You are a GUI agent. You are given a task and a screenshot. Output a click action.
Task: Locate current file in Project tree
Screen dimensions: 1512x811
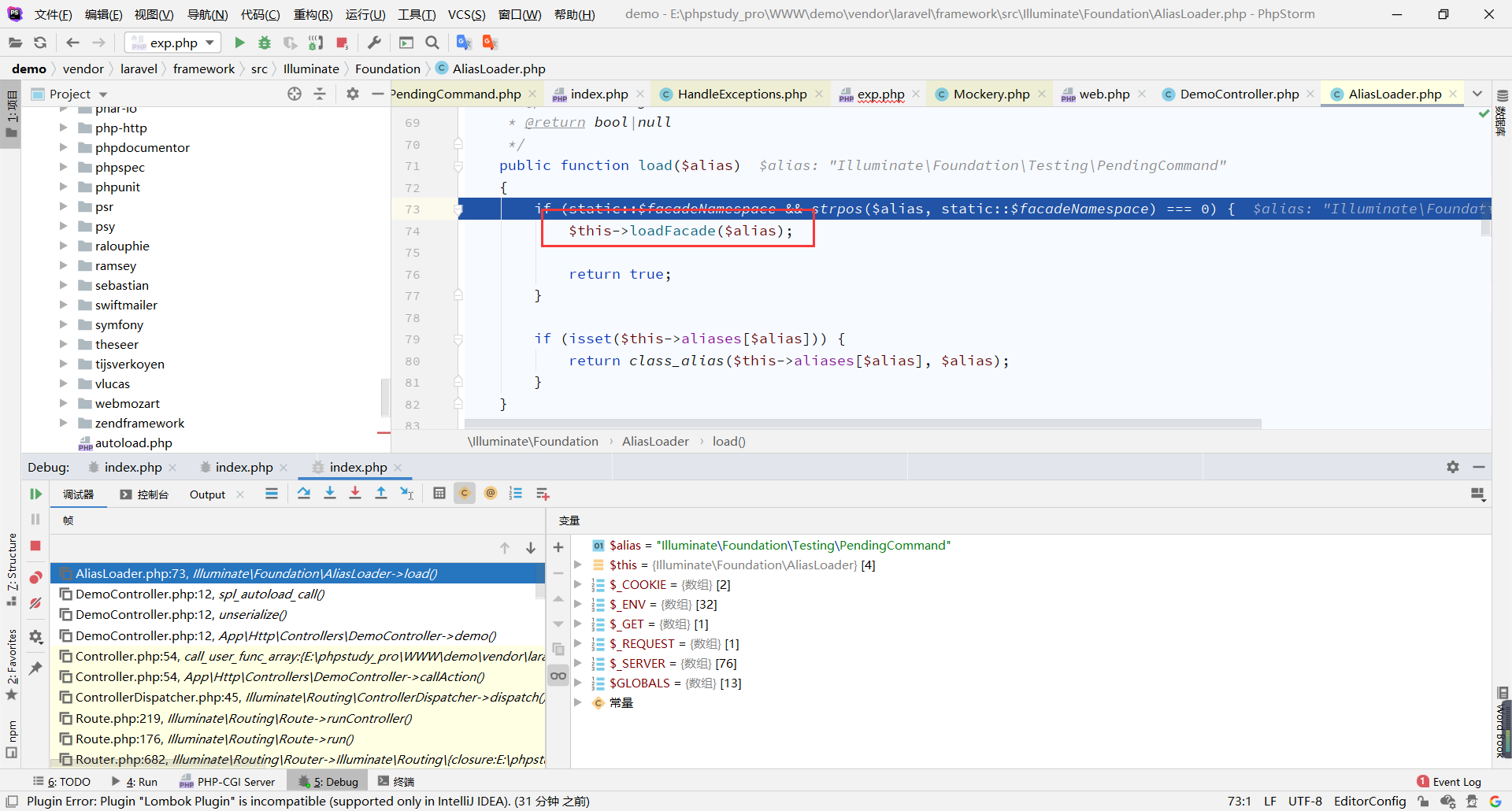[295, 94]
